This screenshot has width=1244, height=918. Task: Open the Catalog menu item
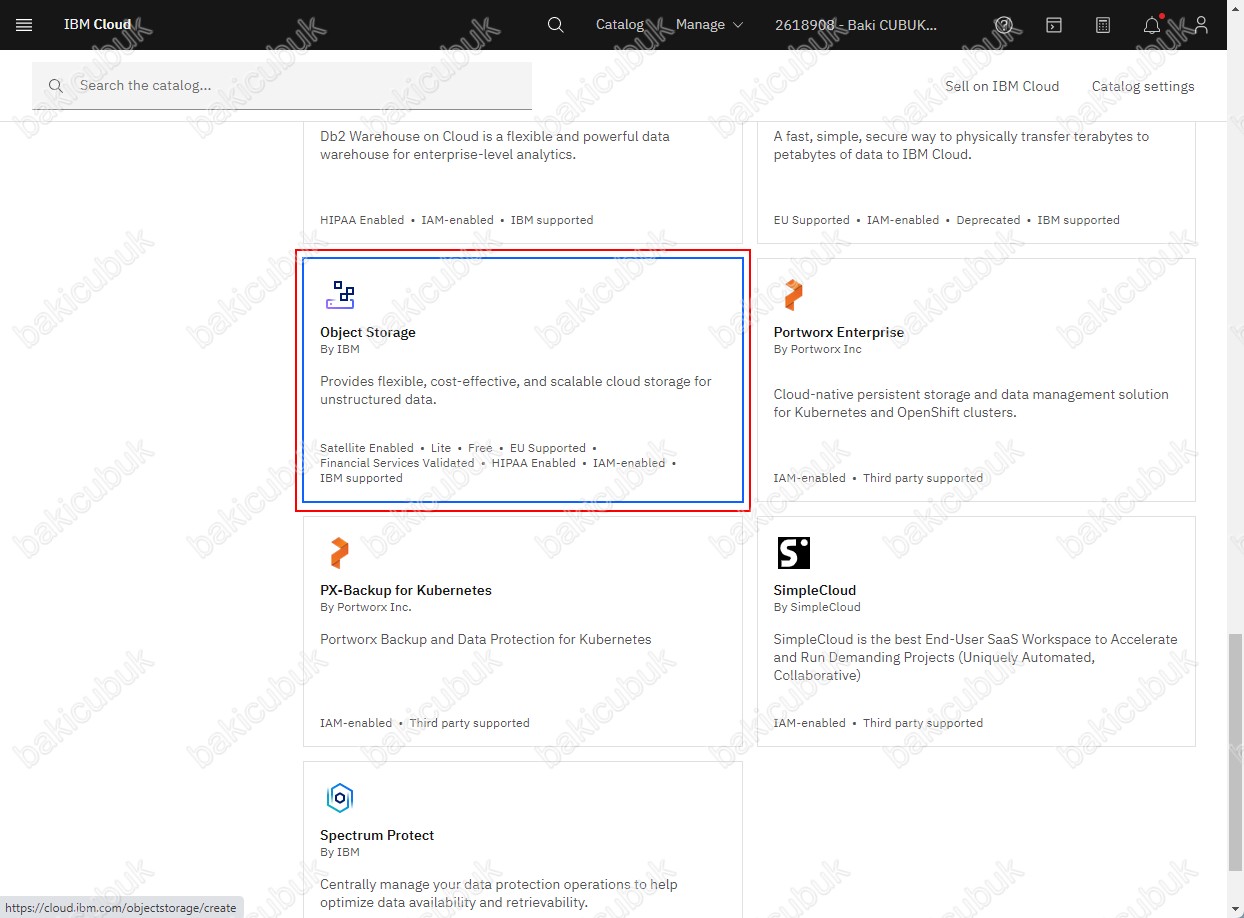point(620,25)
